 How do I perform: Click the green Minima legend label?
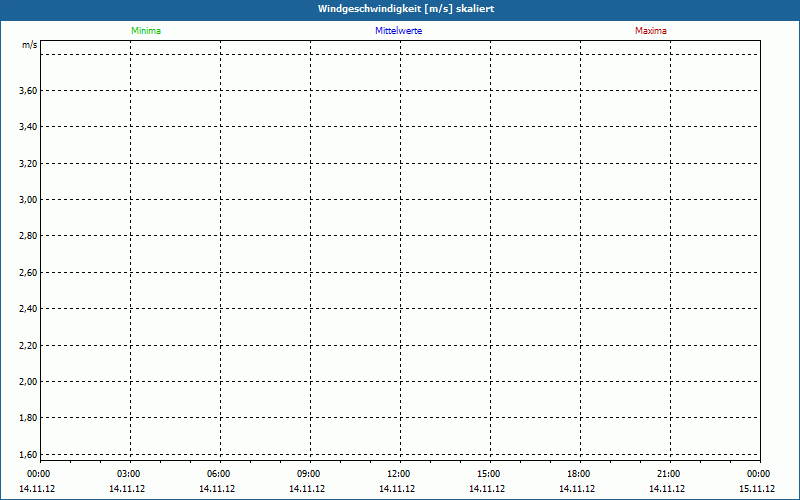tap(146, 31)
